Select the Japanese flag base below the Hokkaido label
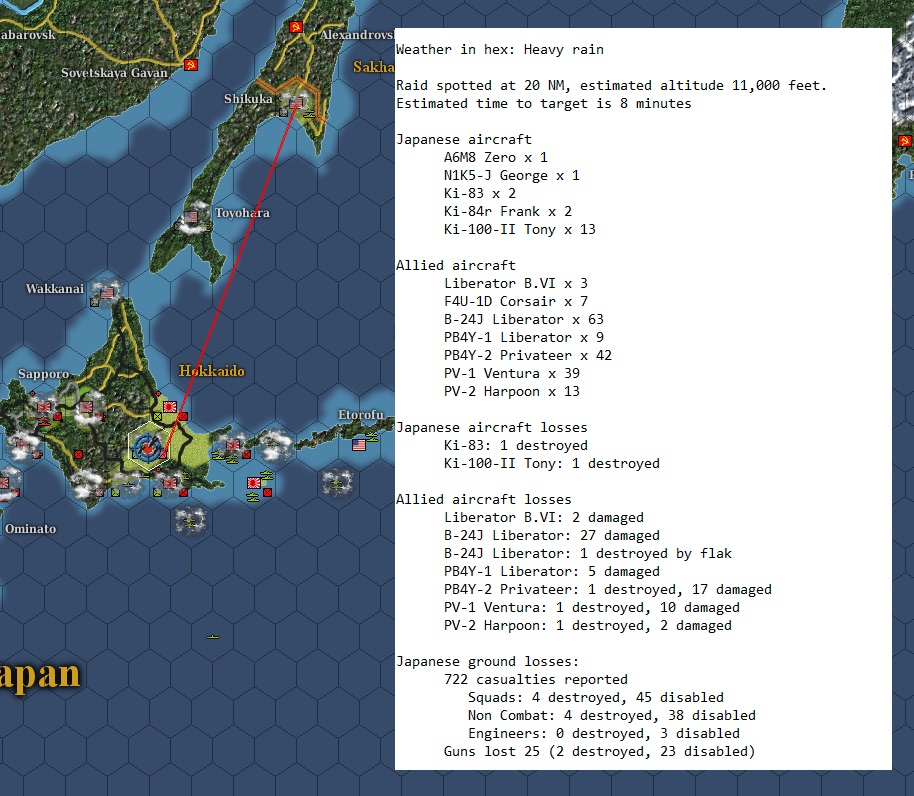The image size is (914, 796). pos(170,407)
